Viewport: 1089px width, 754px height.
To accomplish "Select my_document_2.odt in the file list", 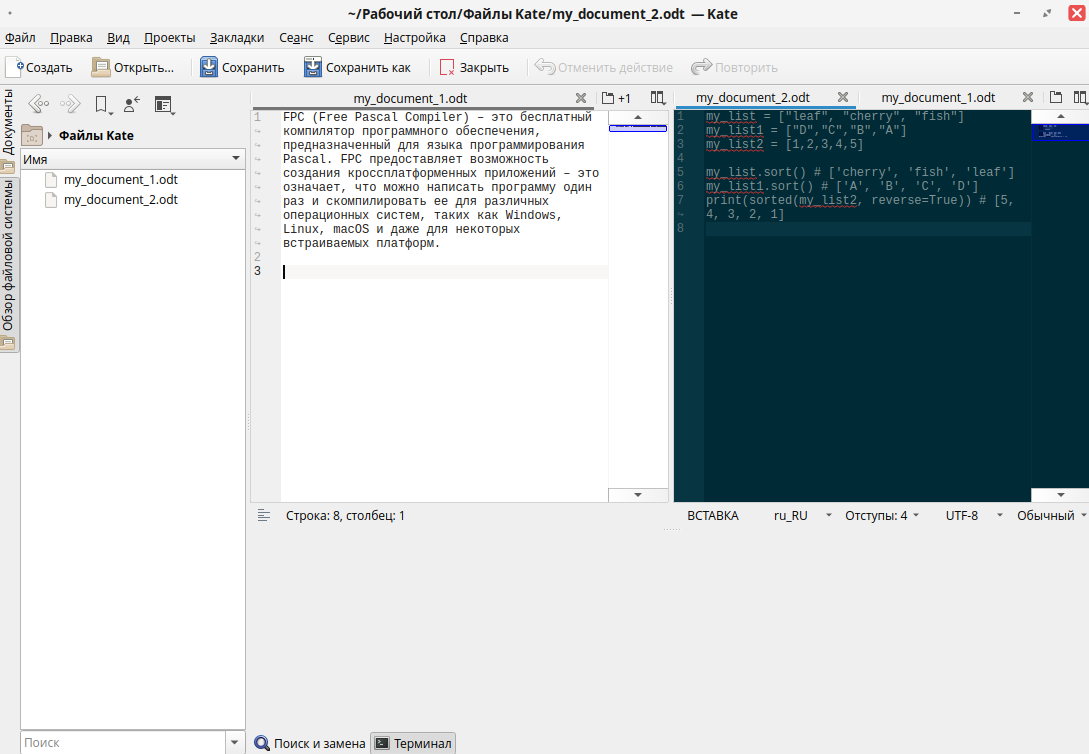I will [x=120, y=200].
